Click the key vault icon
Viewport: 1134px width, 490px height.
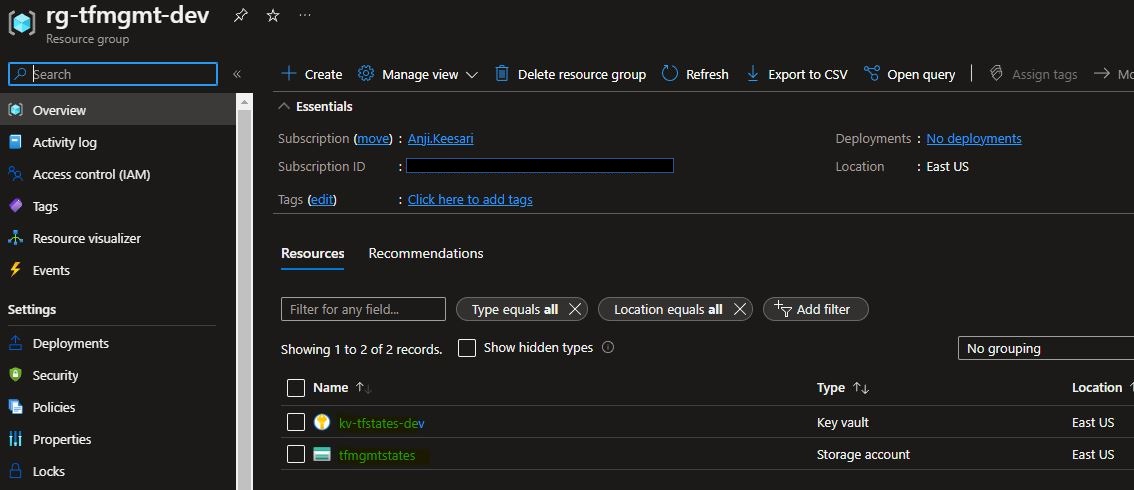tap(322, 422)
